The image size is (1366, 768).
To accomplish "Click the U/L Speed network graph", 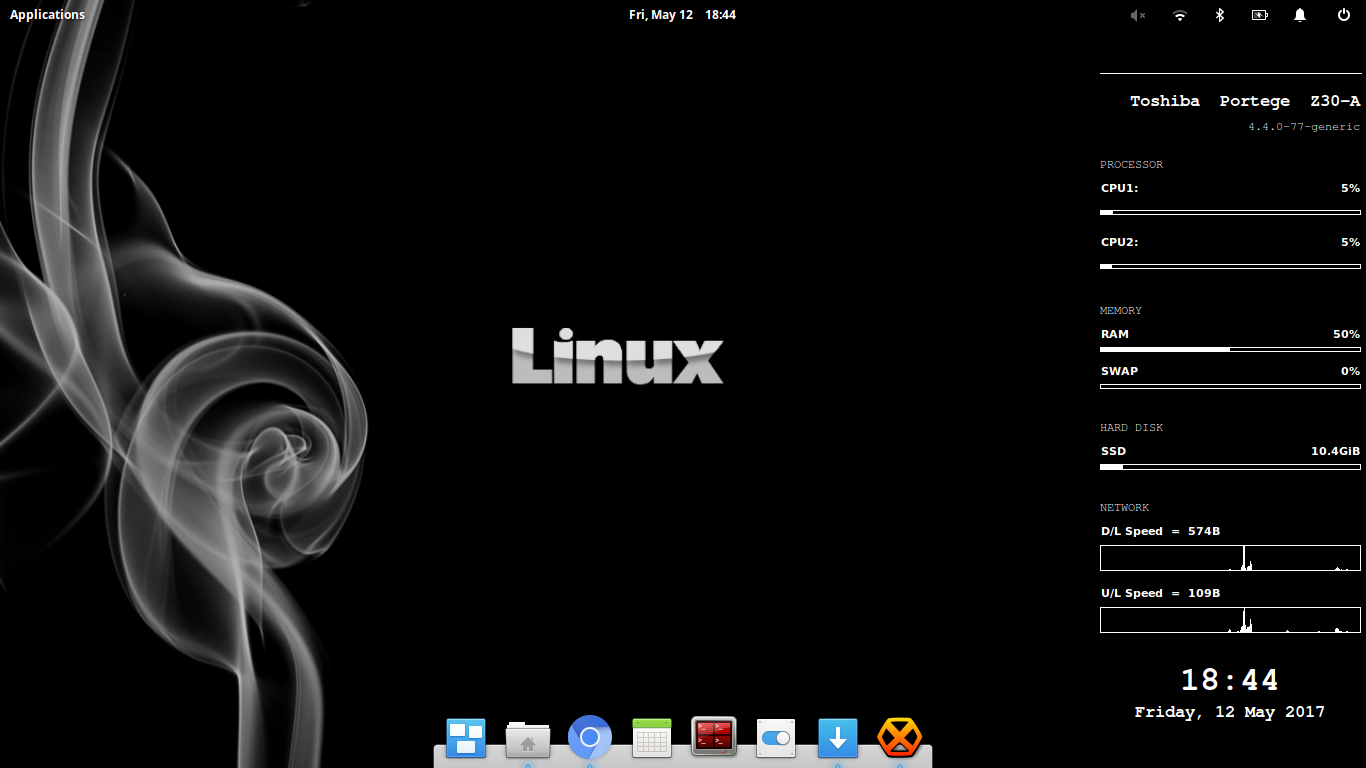I will click(1230, 620).
